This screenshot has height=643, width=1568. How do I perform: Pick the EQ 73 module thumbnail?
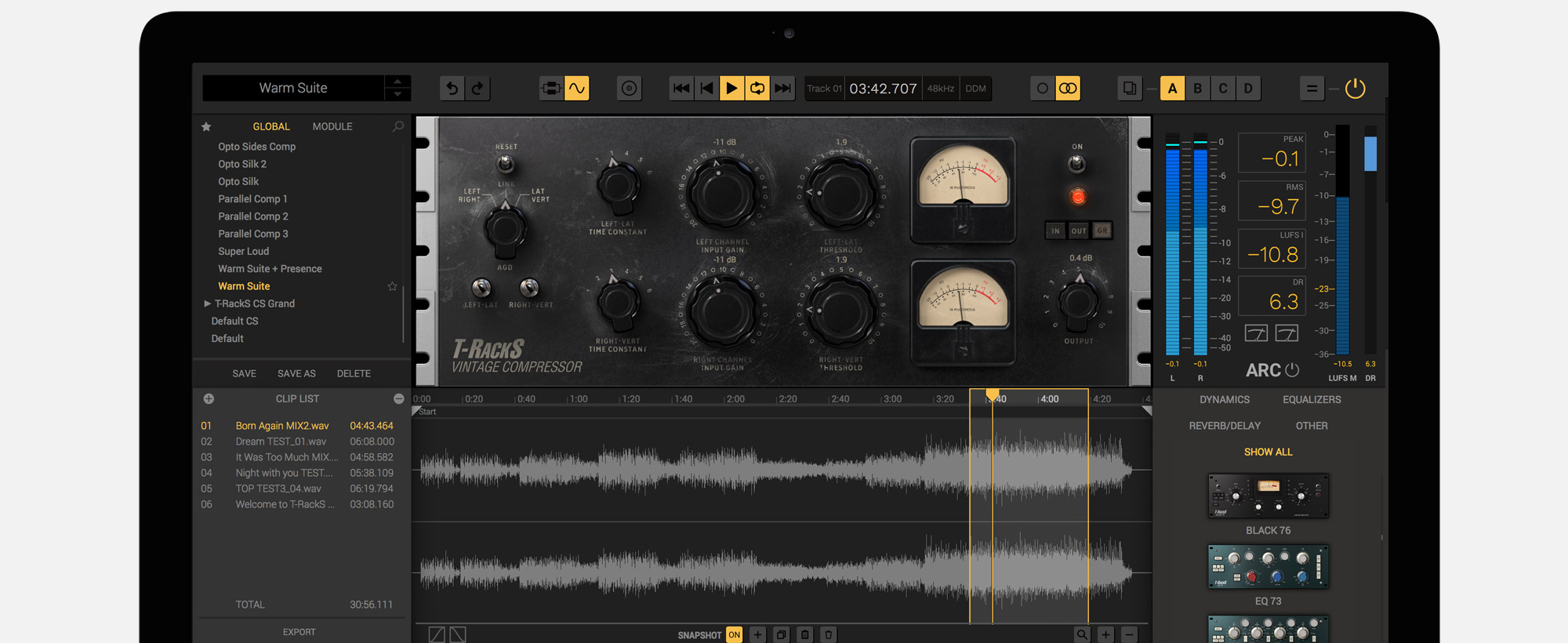(x=1268, y=567)
